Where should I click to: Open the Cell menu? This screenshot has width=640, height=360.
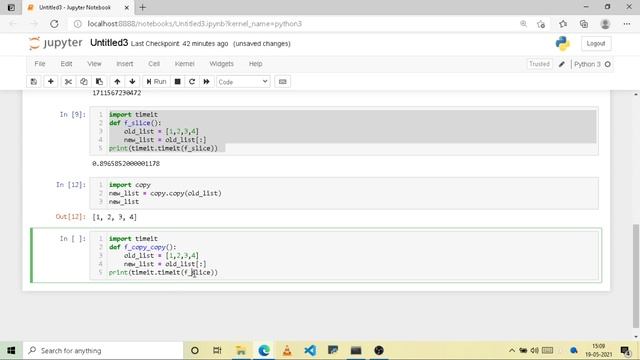[x=154, y=64]
